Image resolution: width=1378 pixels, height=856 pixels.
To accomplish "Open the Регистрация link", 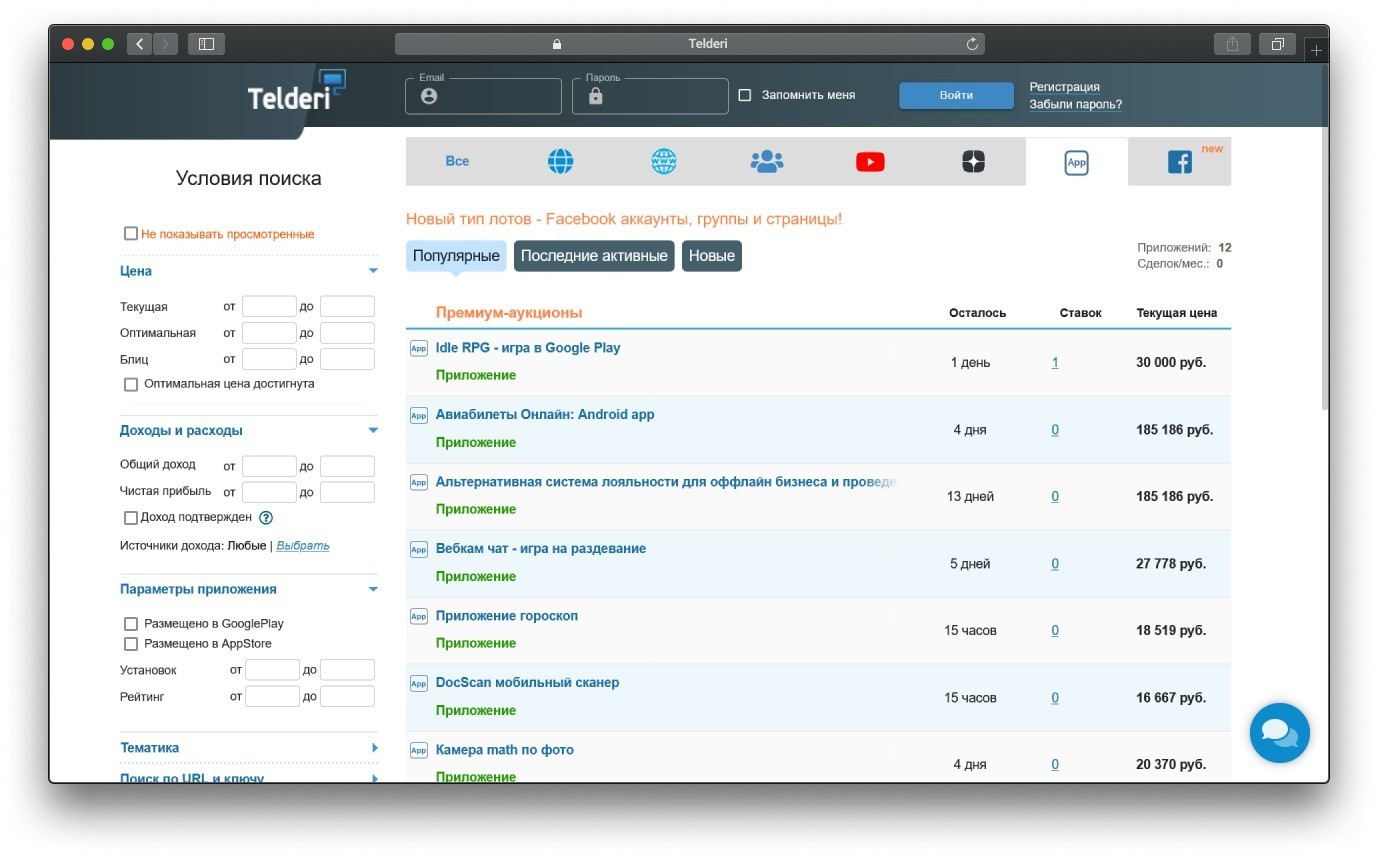I will [1064, 87].
